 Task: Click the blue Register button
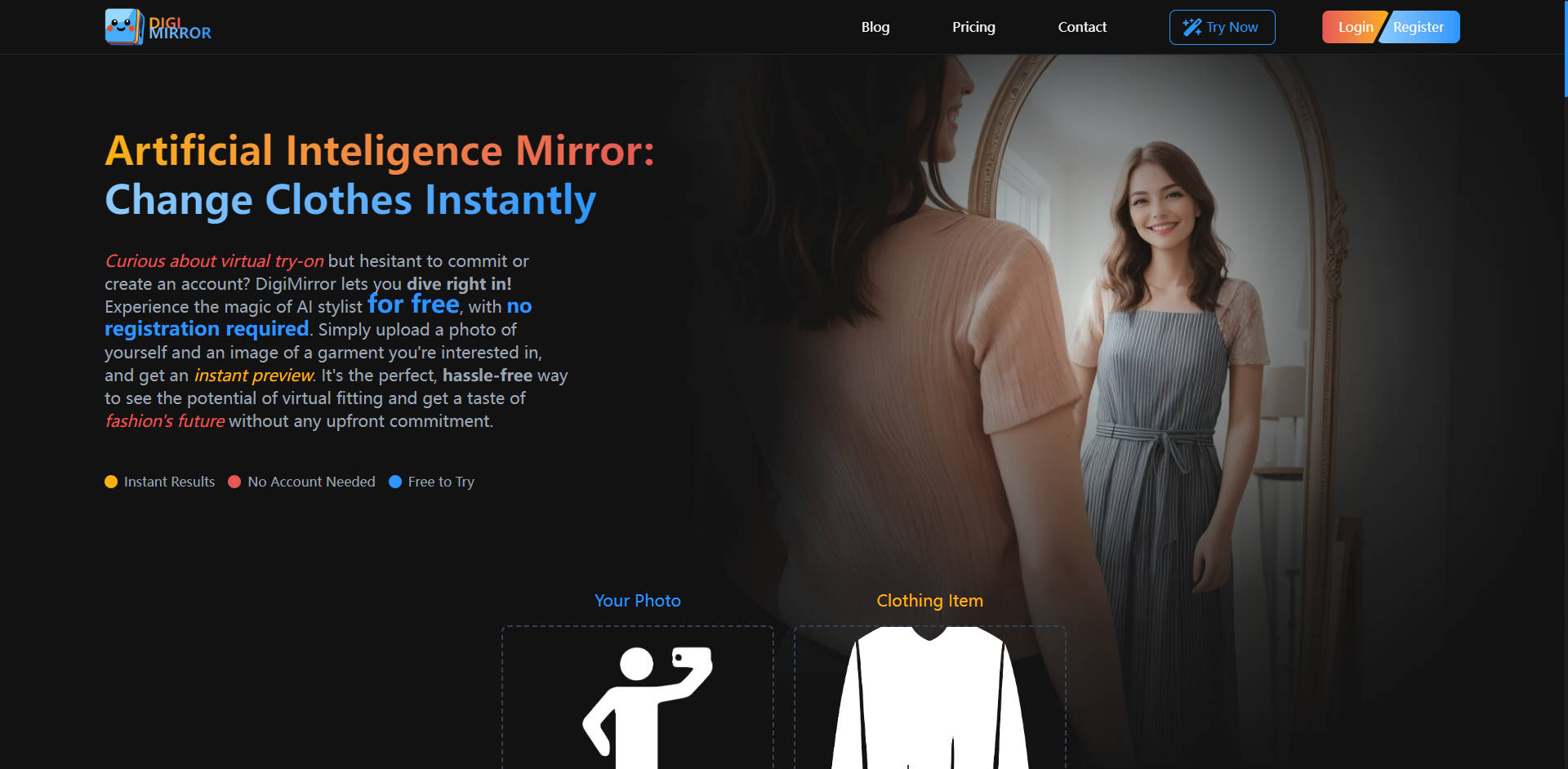[x=1419, y=26]
